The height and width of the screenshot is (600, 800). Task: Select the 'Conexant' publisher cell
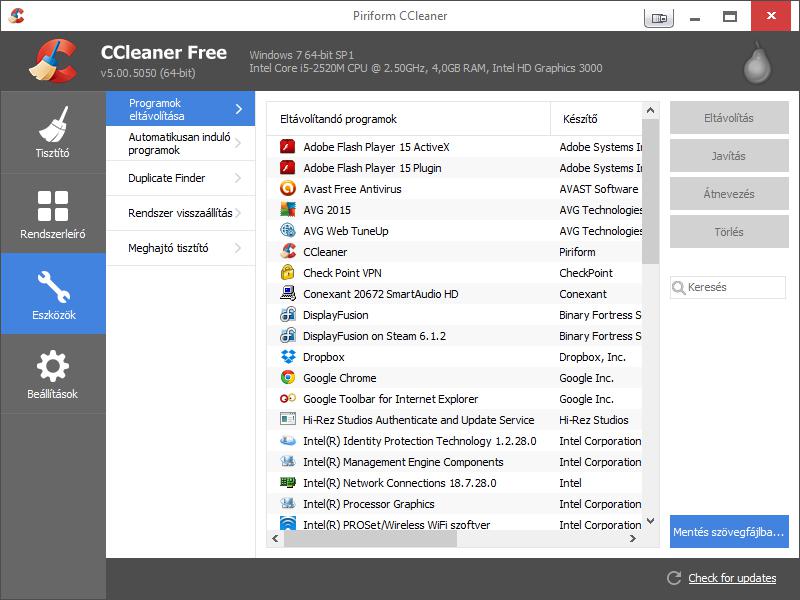(x=583, y=294)
